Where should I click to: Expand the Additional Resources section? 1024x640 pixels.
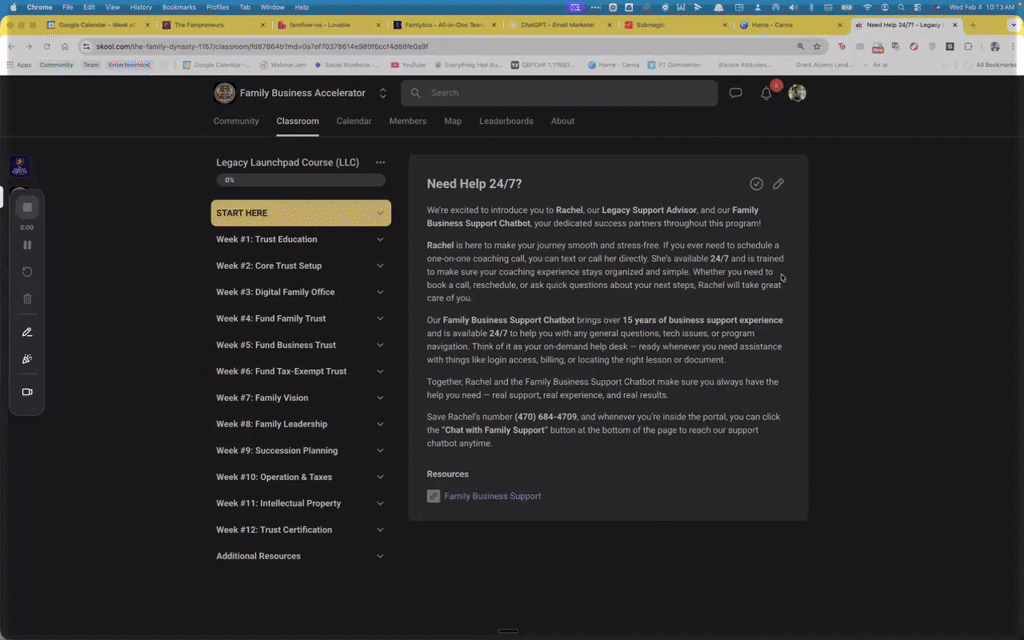click(x=300, y=556)
